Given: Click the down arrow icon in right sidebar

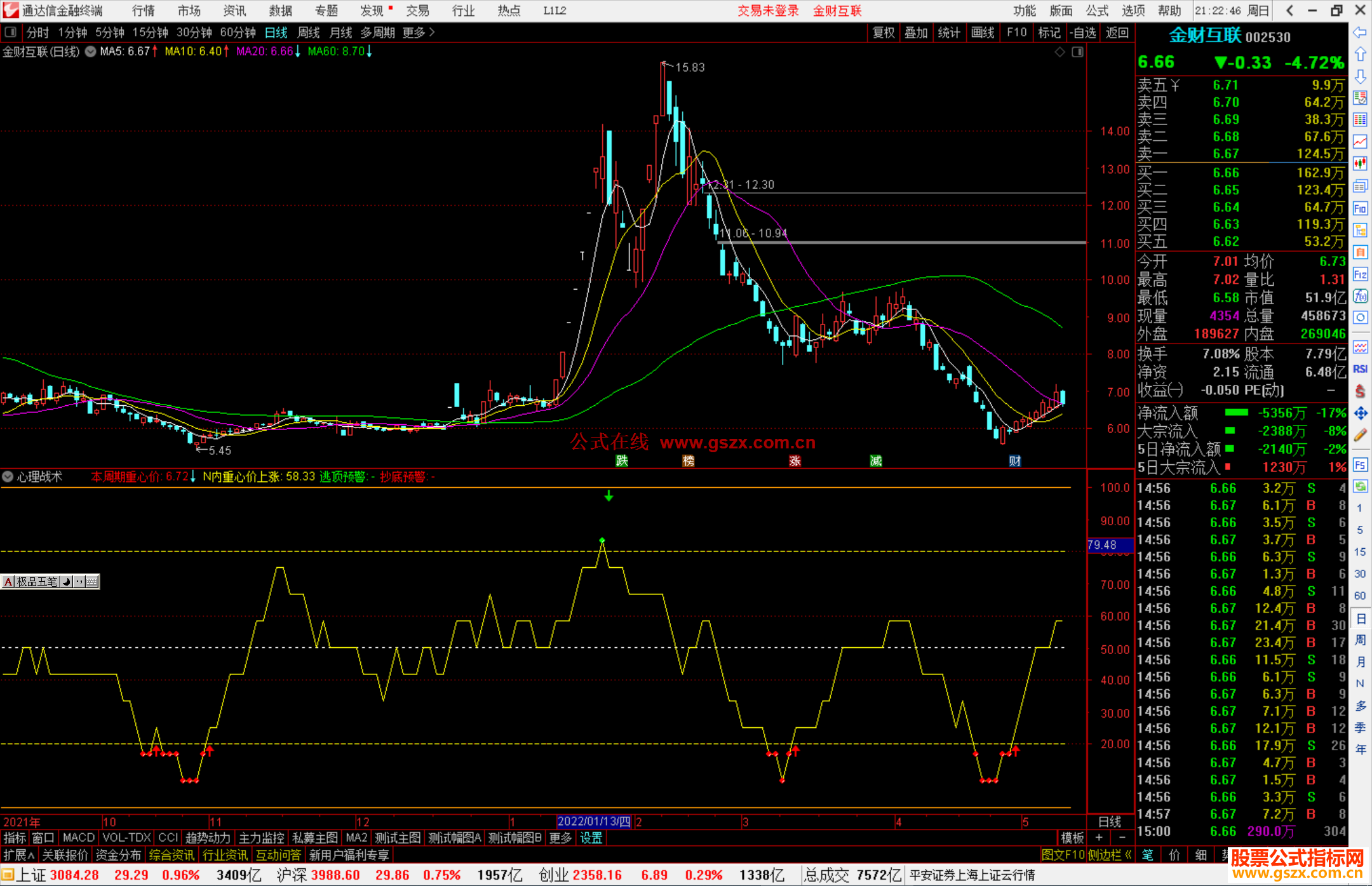Looking at the screenshot, I should coord(1360,76).
